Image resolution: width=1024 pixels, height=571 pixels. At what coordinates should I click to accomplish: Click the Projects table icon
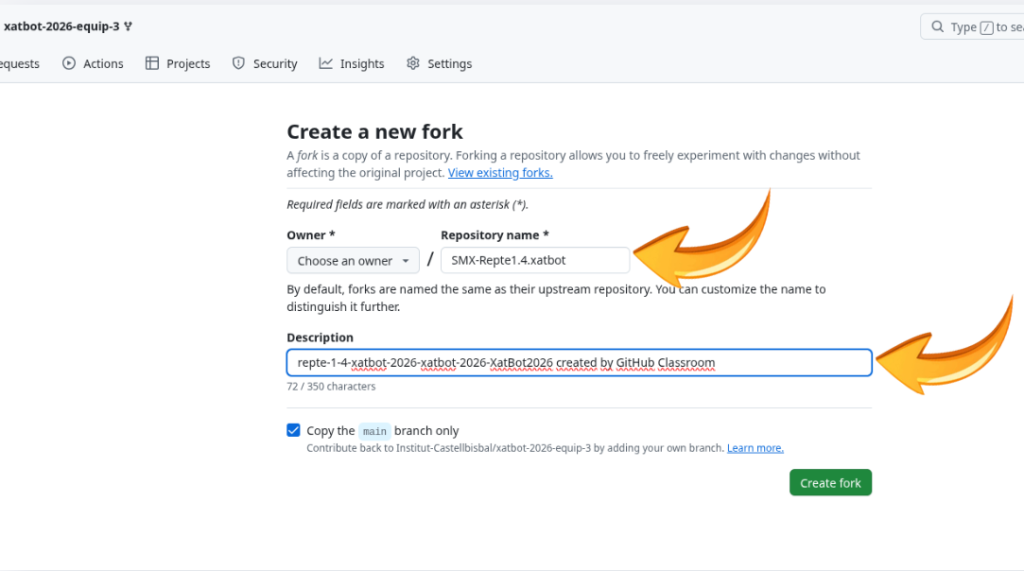[152, 63]
